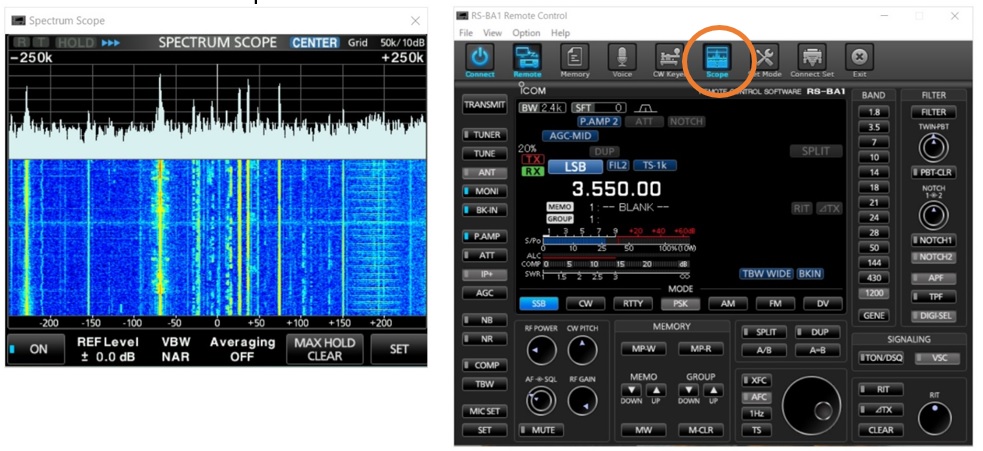Click the Connect power icon
The image size is (983, 451).
pos(480,59)
